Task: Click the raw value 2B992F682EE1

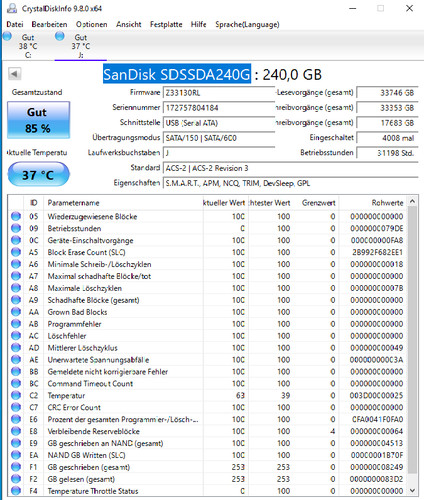Action: pos(378,252)
